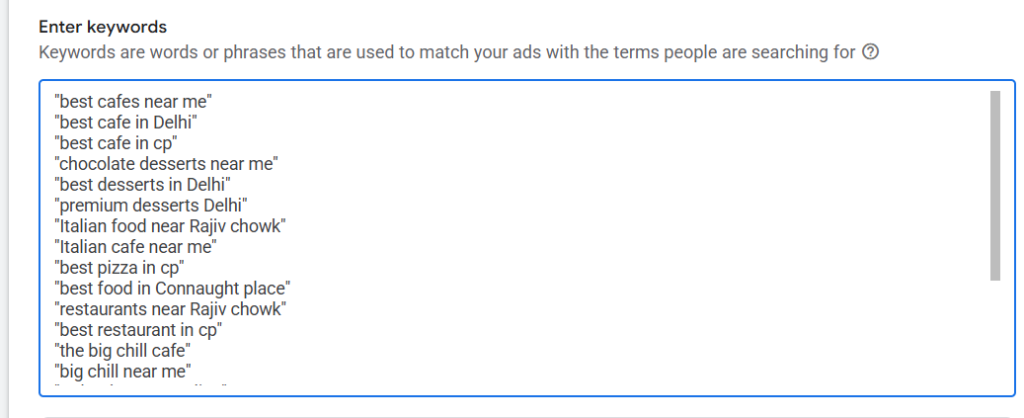Click the "best cafe in Delhi" keyword line
The height and width of the screenshot is (418, 1024).
point(126,122)
